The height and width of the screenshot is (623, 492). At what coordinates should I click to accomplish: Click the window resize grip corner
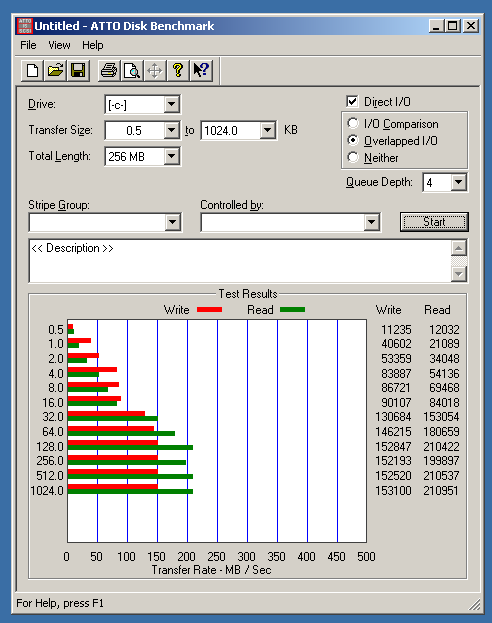coord(474,604)
